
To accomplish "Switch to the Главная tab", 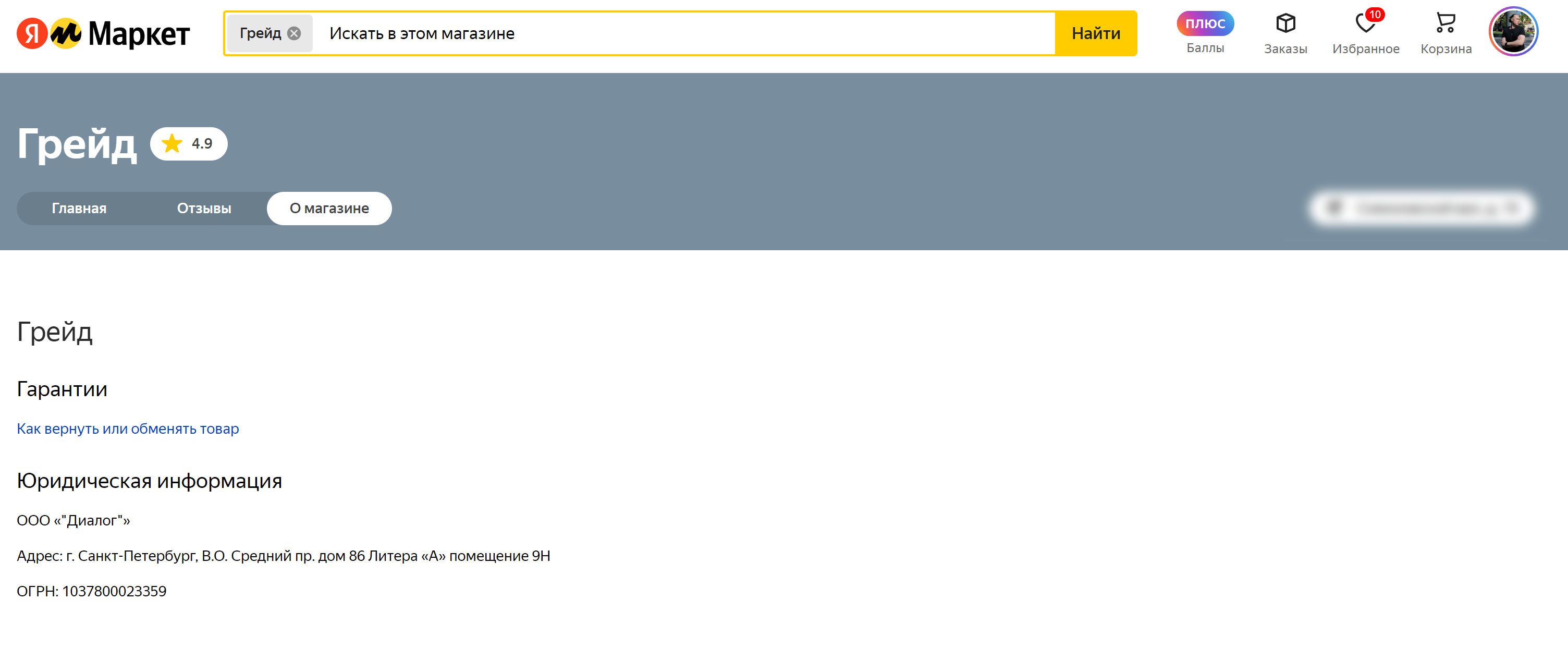I will point(79,208).
